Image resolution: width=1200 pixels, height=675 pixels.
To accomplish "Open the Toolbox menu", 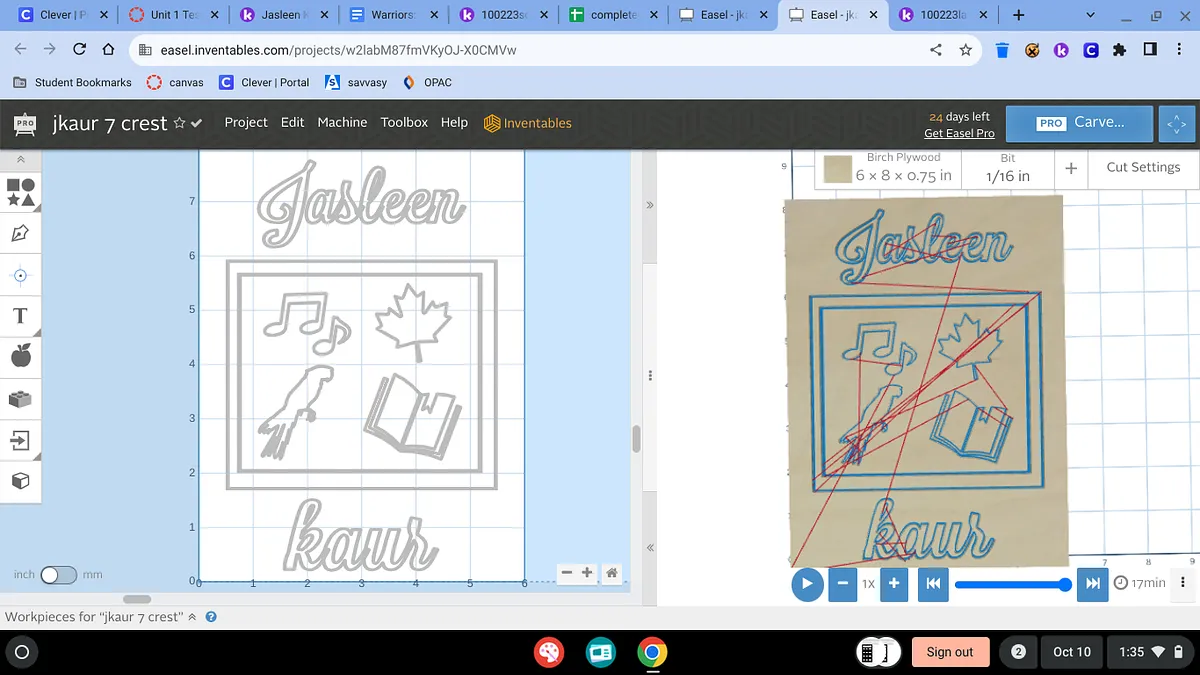I will pos(404,122).
